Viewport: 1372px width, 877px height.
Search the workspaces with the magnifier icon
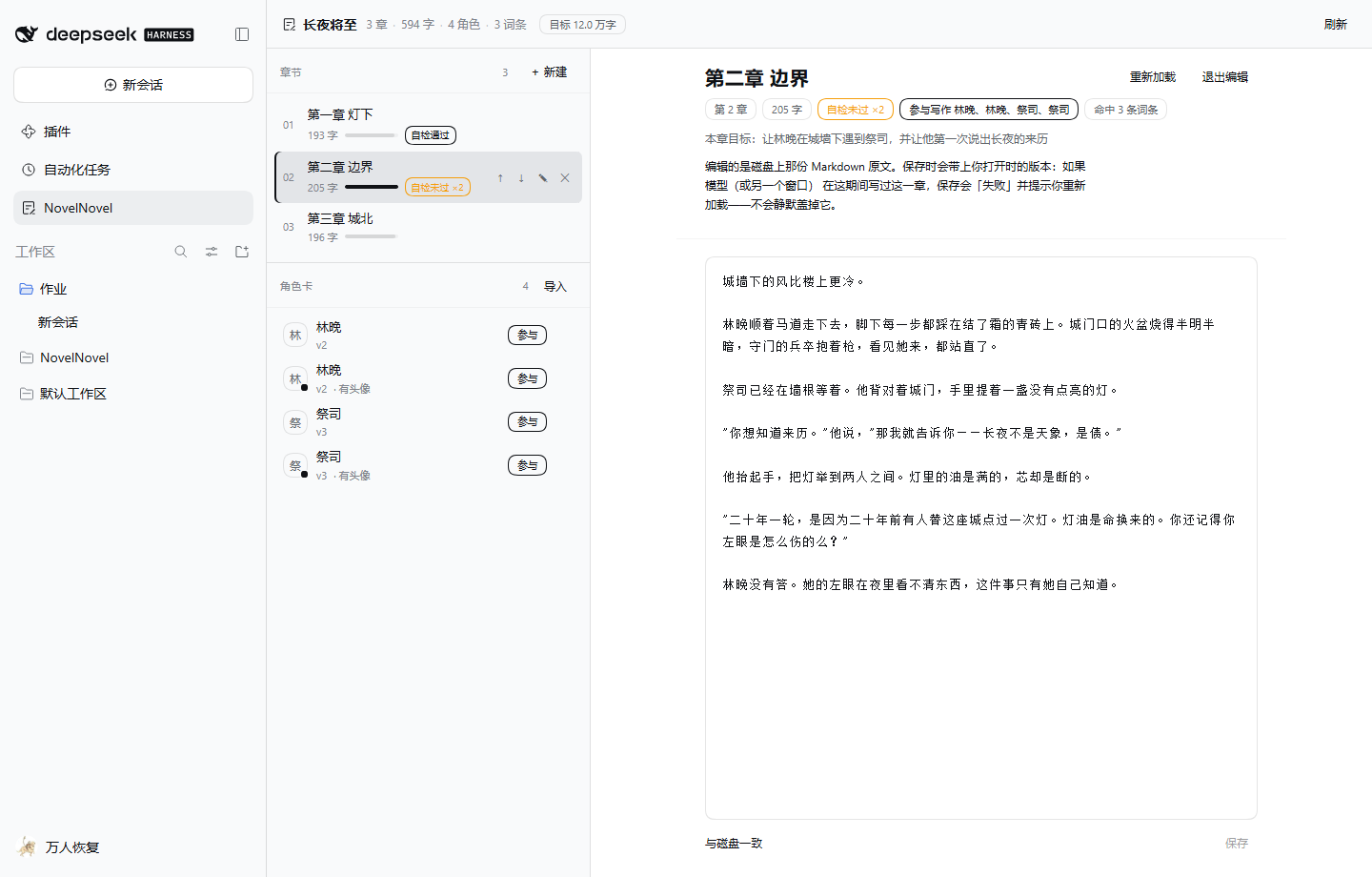(x=181, y=252)
